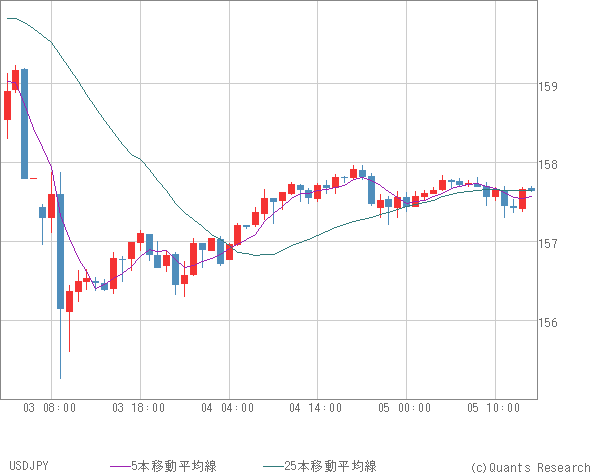
Task: Click the 159 price axis label
Action: pyautogui.click(x=548, y=87)
